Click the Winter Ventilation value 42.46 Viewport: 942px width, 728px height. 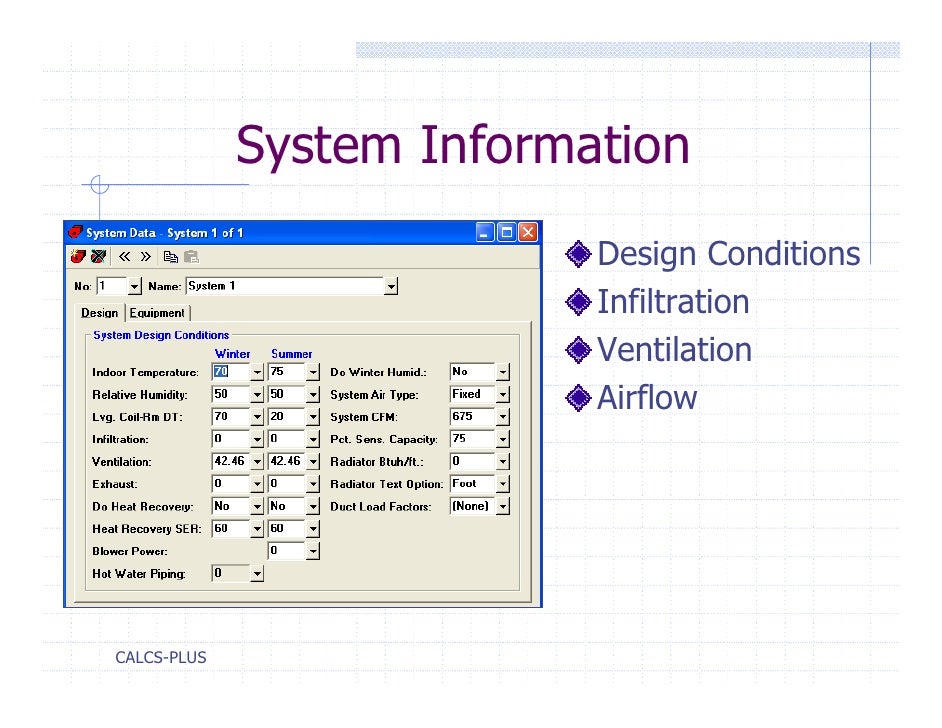pyautogui.click(x=231, y=461)
